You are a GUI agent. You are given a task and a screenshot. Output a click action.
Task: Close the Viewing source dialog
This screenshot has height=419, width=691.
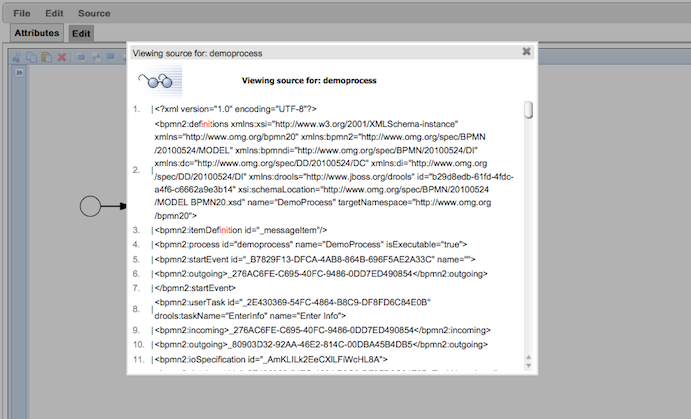pos(526,52)
